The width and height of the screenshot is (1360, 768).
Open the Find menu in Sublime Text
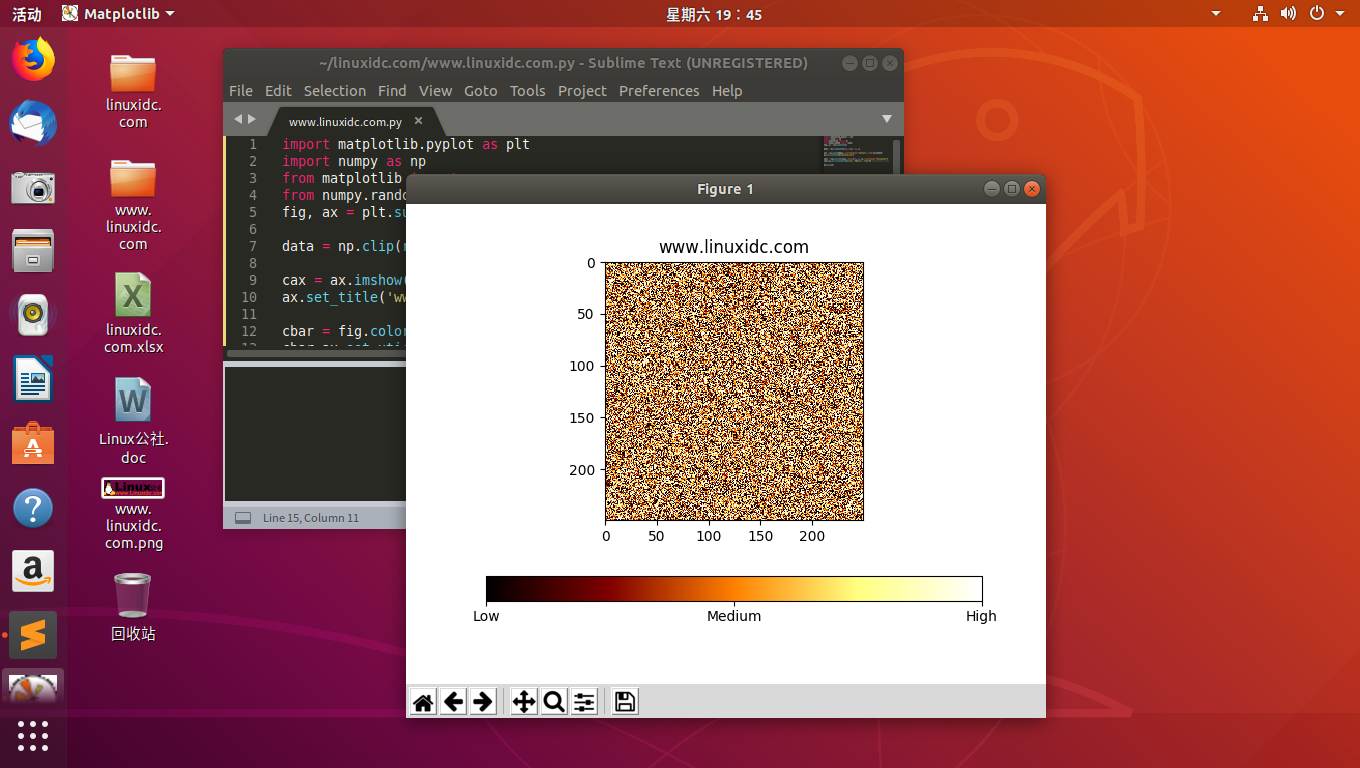click(x=392, y=91)
